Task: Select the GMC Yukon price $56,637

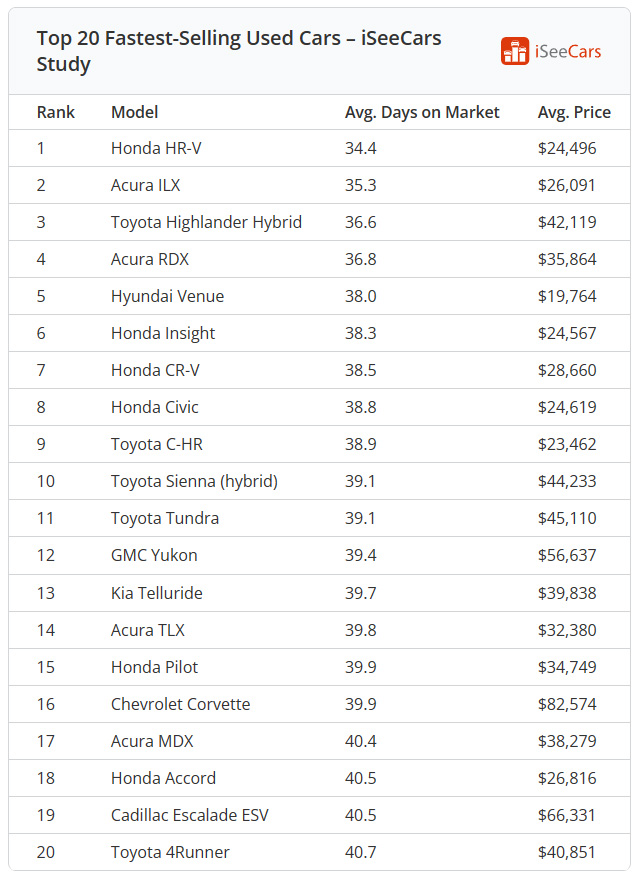Action: click(x=567, y=555)
